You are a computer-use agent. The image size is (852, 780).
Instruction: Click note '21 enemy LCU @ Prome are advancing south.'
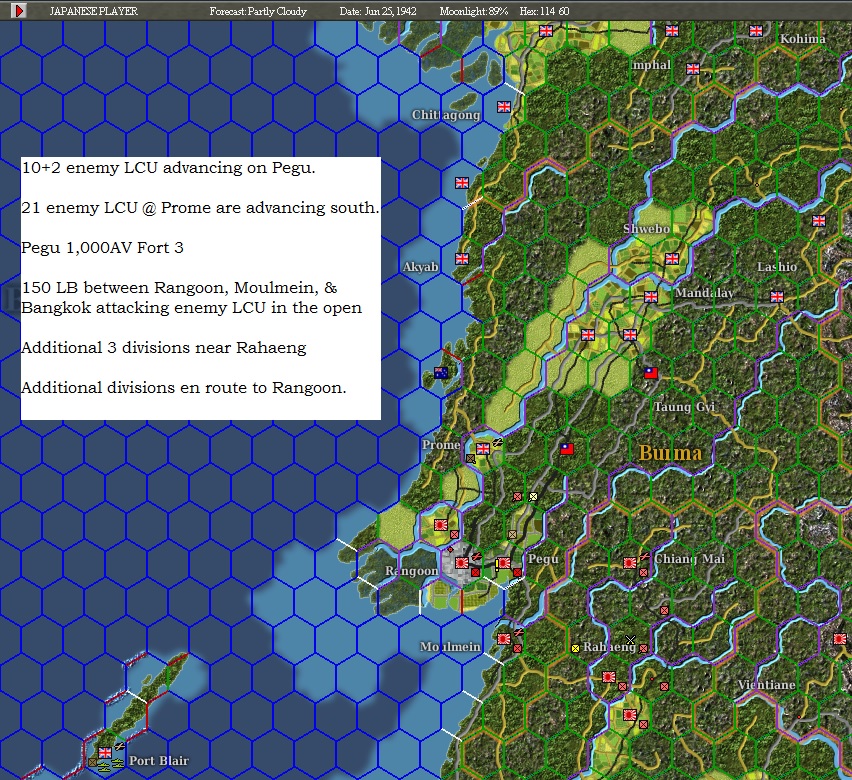click(201, 208)
